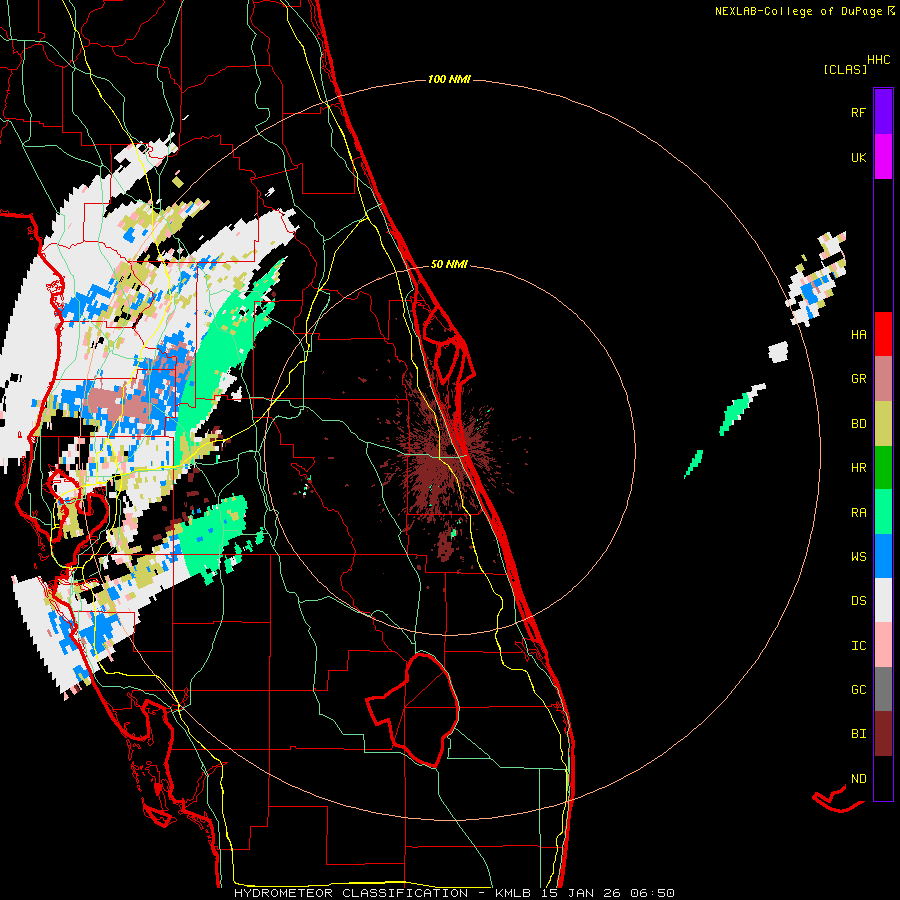Click the ND legend label
The image size is (900, 900).
pyautogui.click(x=858, y=778)
